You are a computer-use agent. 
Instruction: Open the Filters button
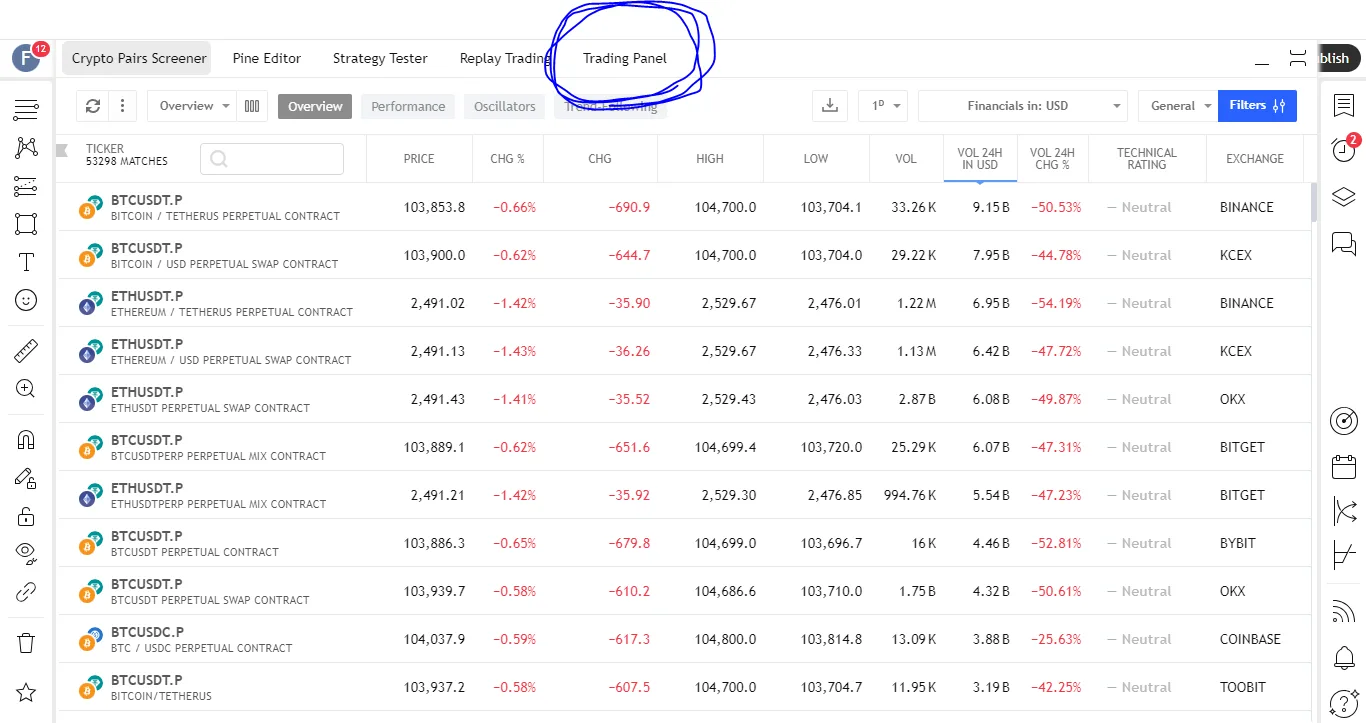[x=1257, y=106]
